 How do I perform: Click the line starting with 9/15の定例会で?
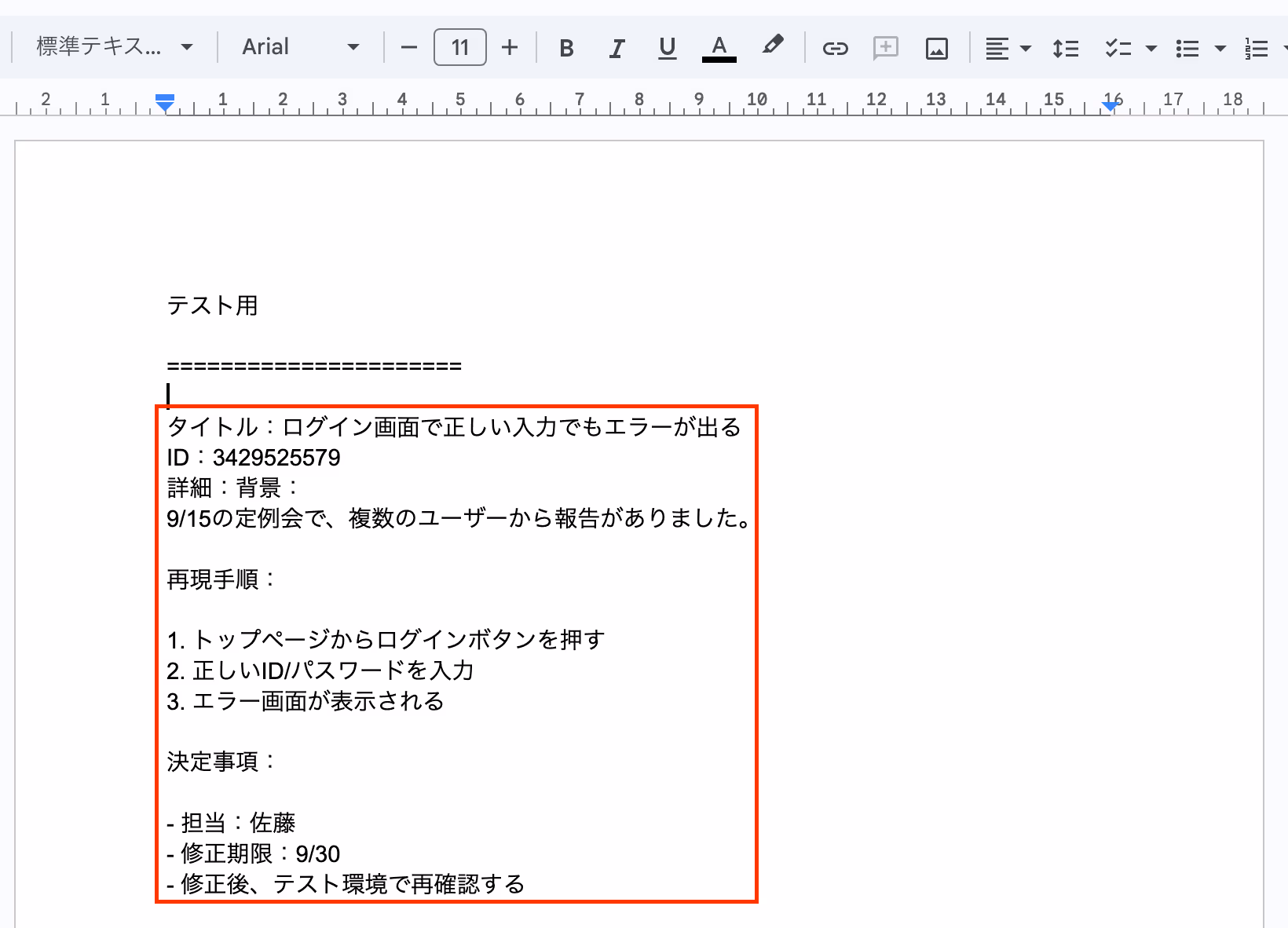click(460, 518)
